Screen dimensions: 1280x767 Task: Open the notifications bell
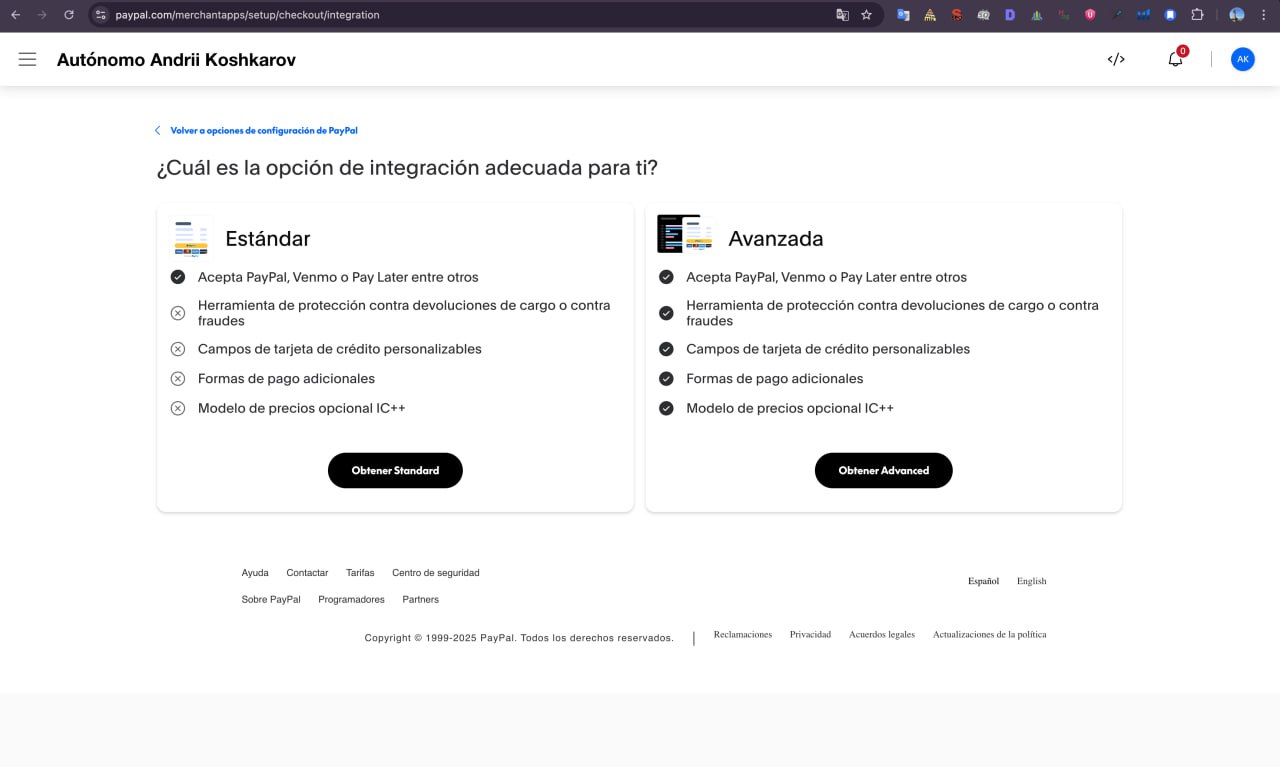1175,60
